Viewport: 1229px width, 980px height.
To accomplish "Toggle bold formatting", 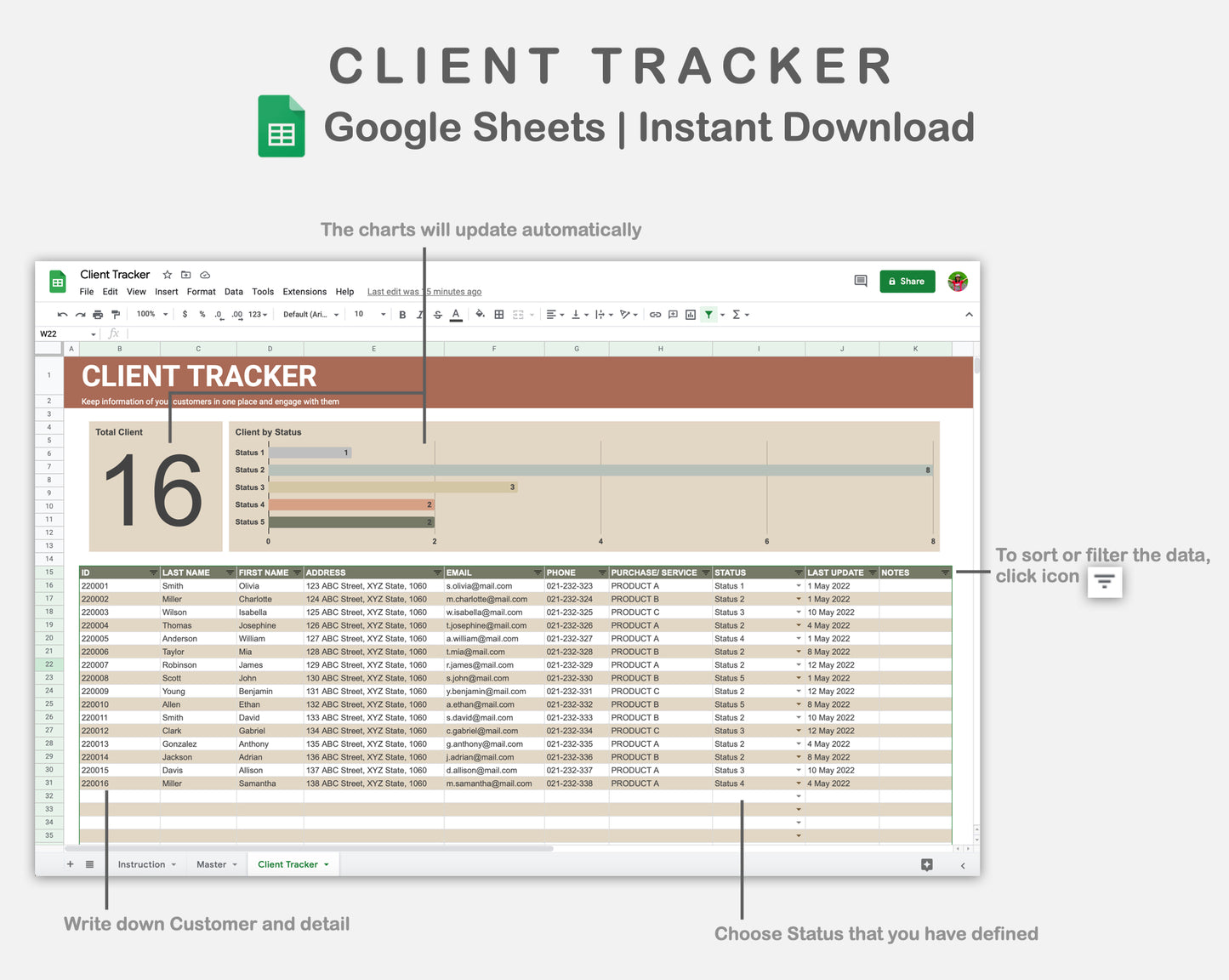I will click(401, 314).
